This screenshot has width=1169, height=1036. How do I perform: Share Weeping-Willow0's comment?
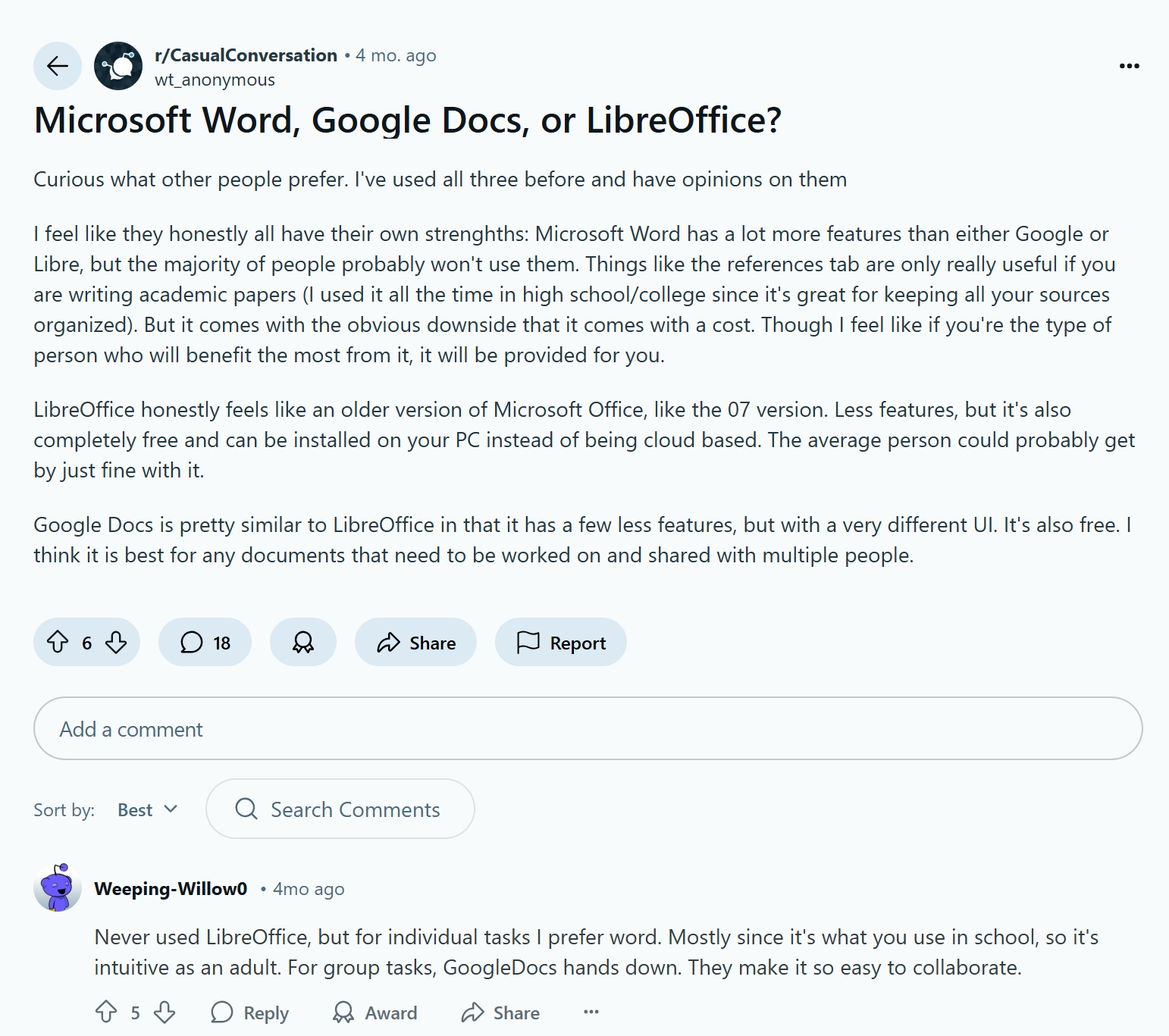tap(500, 1013)
